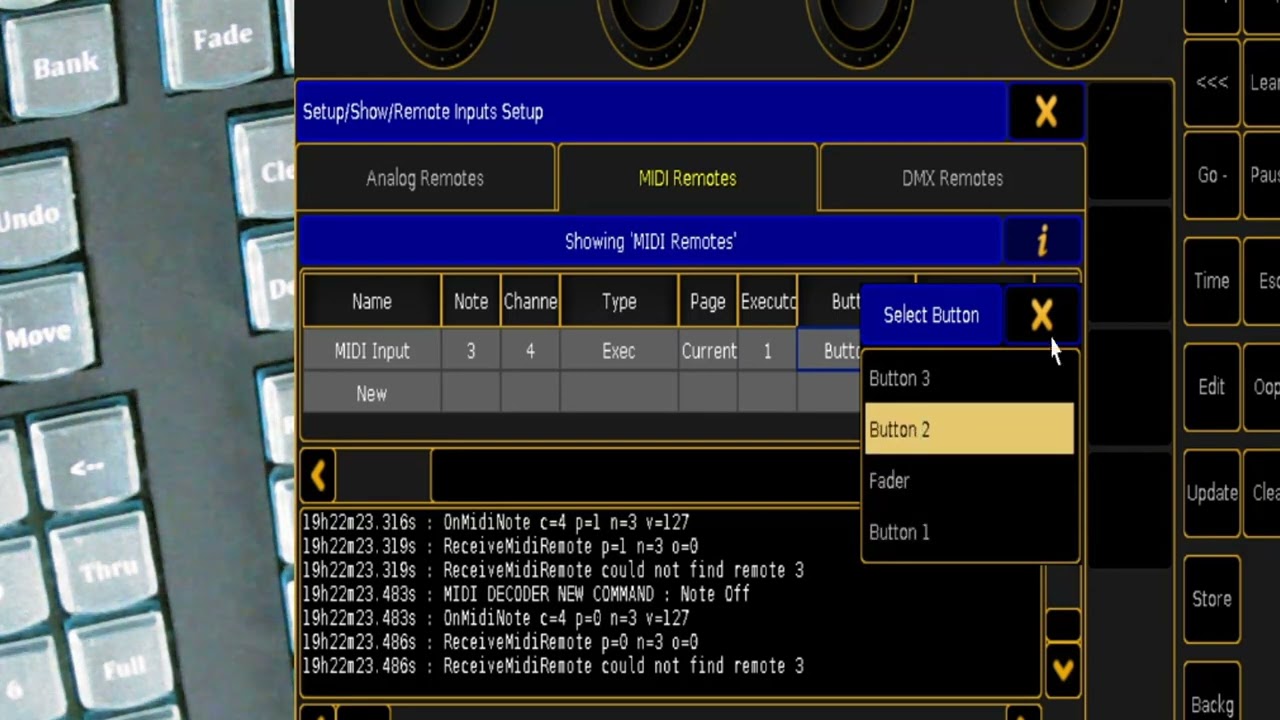
Task: Close the Remote Inputs Setup dialog
Action: click(1046, 111)
